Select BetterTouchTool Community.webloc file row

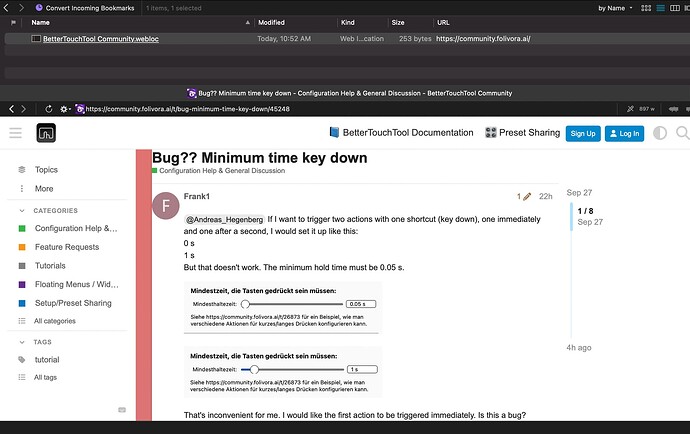pyautogui.click(x=100, y=39)
